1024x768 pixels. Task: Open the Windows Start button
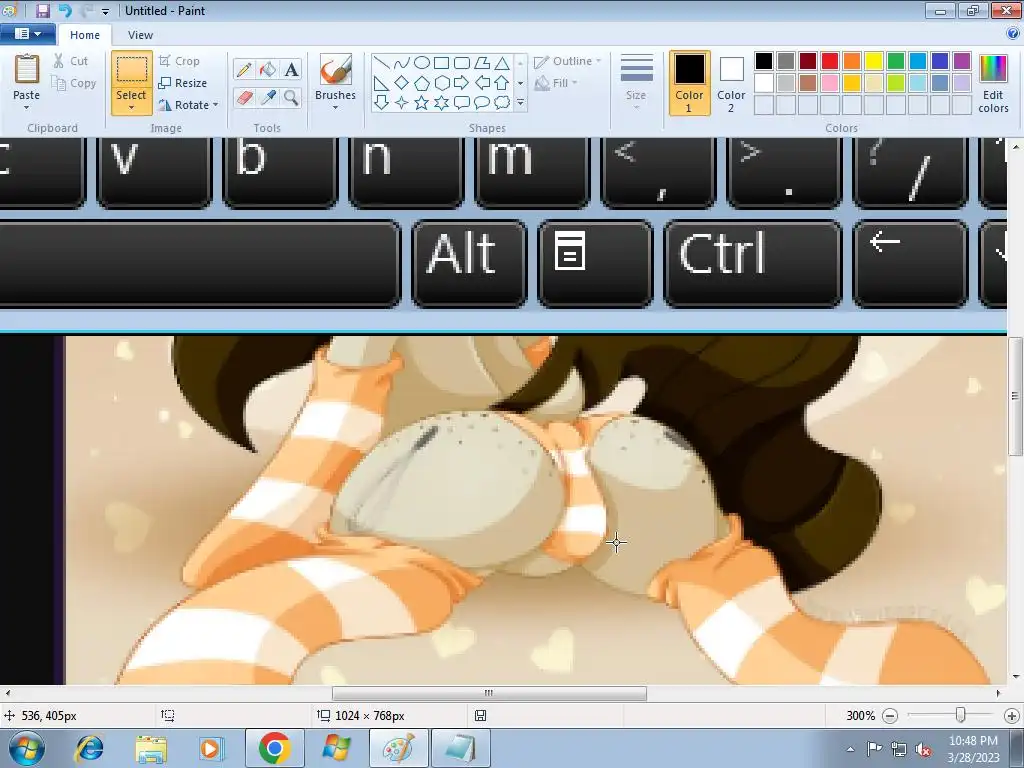26,748
